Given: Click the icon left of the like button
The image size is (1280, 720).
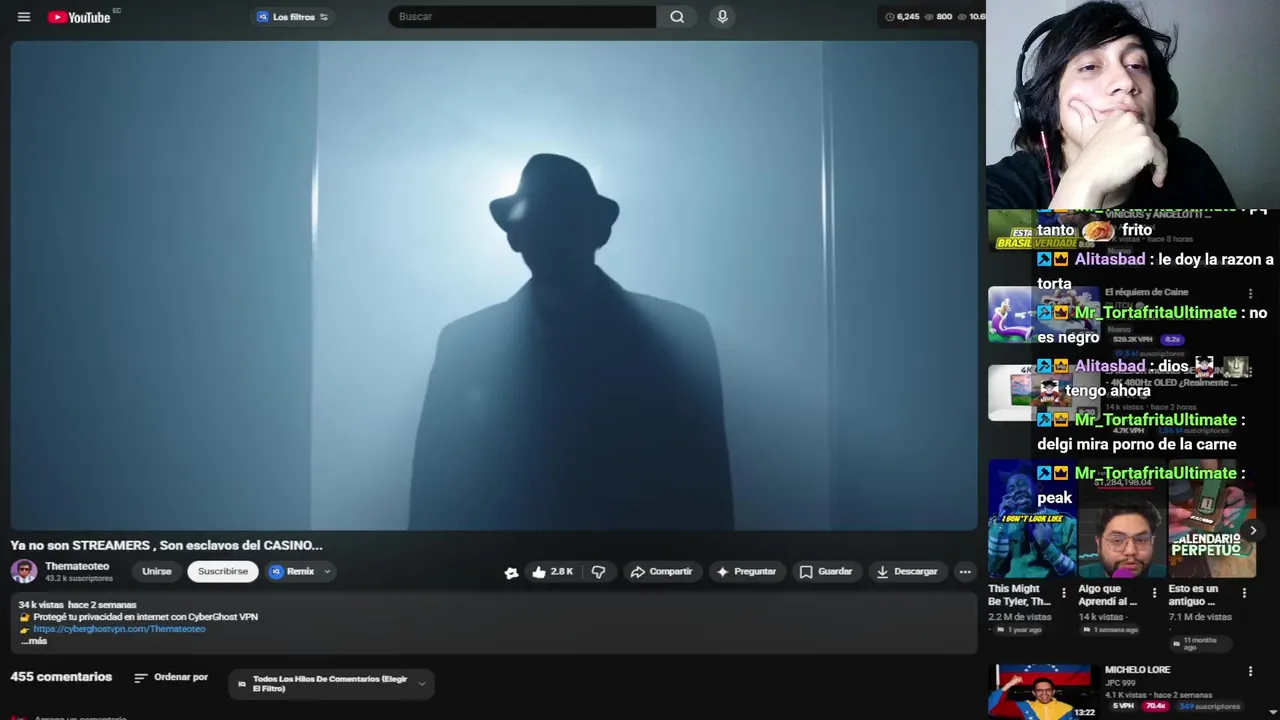Looking at the screenshot, I should click(511, 572).
